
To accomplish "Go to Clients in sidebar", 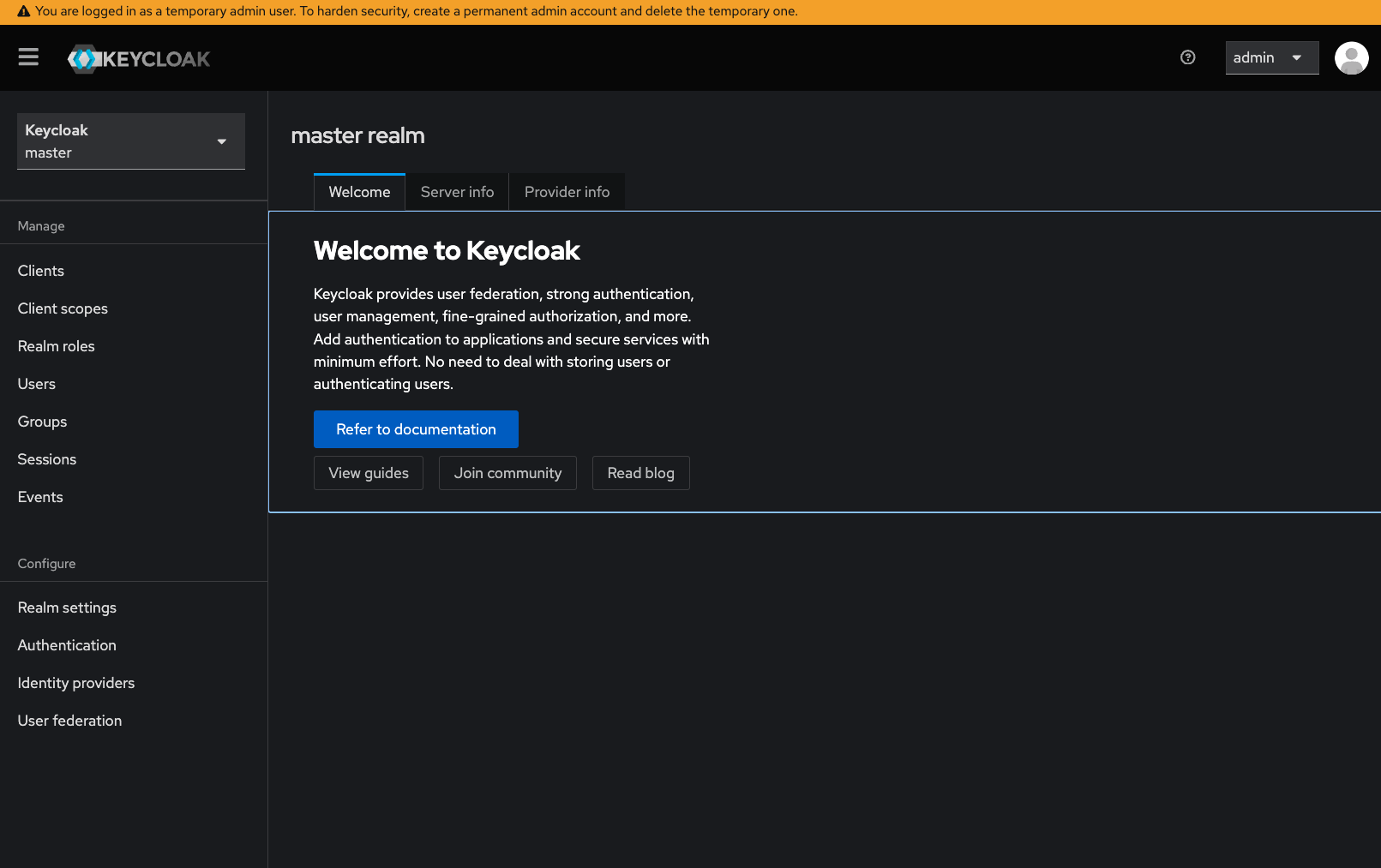I will (x=41, y=271).
